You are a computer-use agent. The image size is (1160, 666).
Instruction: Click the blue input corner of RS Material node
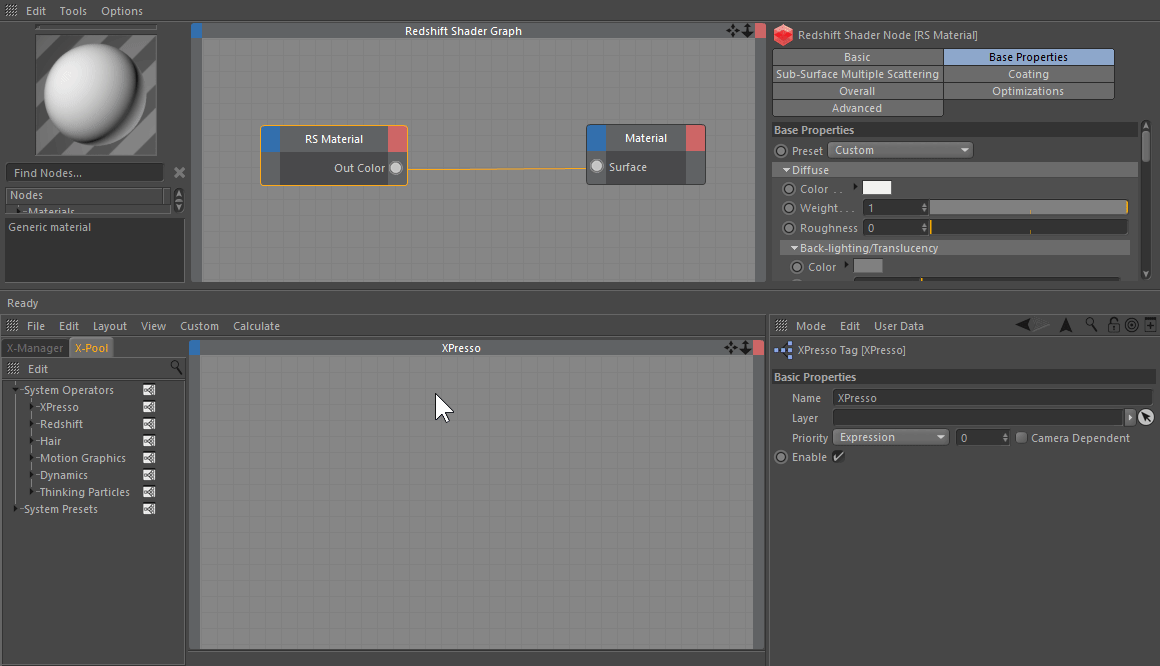pyautogui.click(x=271, y=139)
